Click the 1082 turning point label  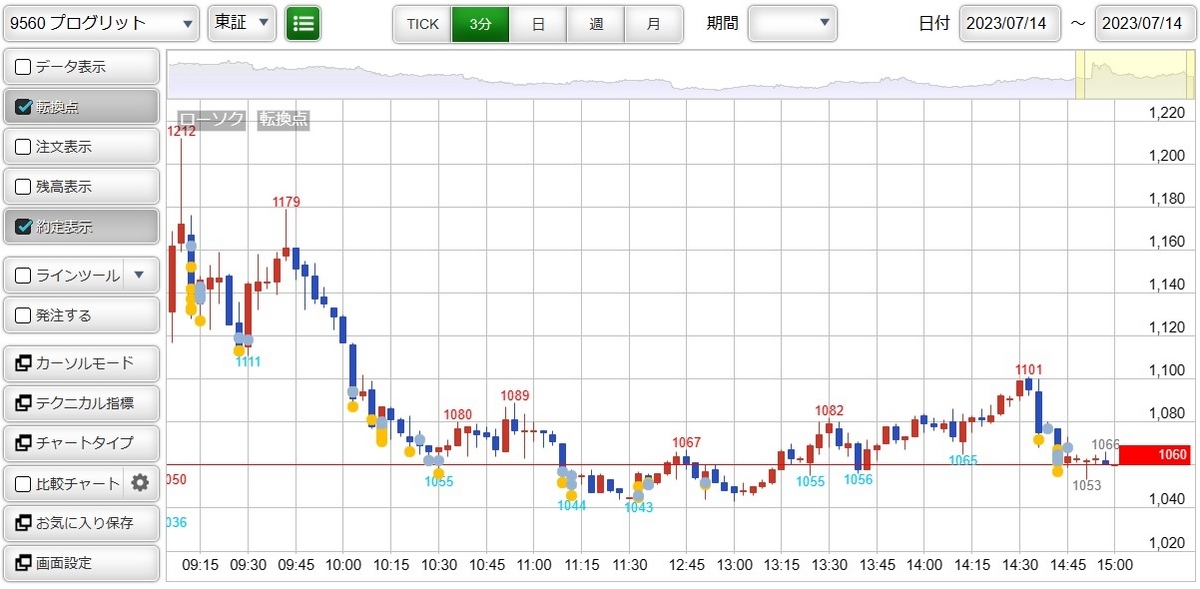[829, 410]
